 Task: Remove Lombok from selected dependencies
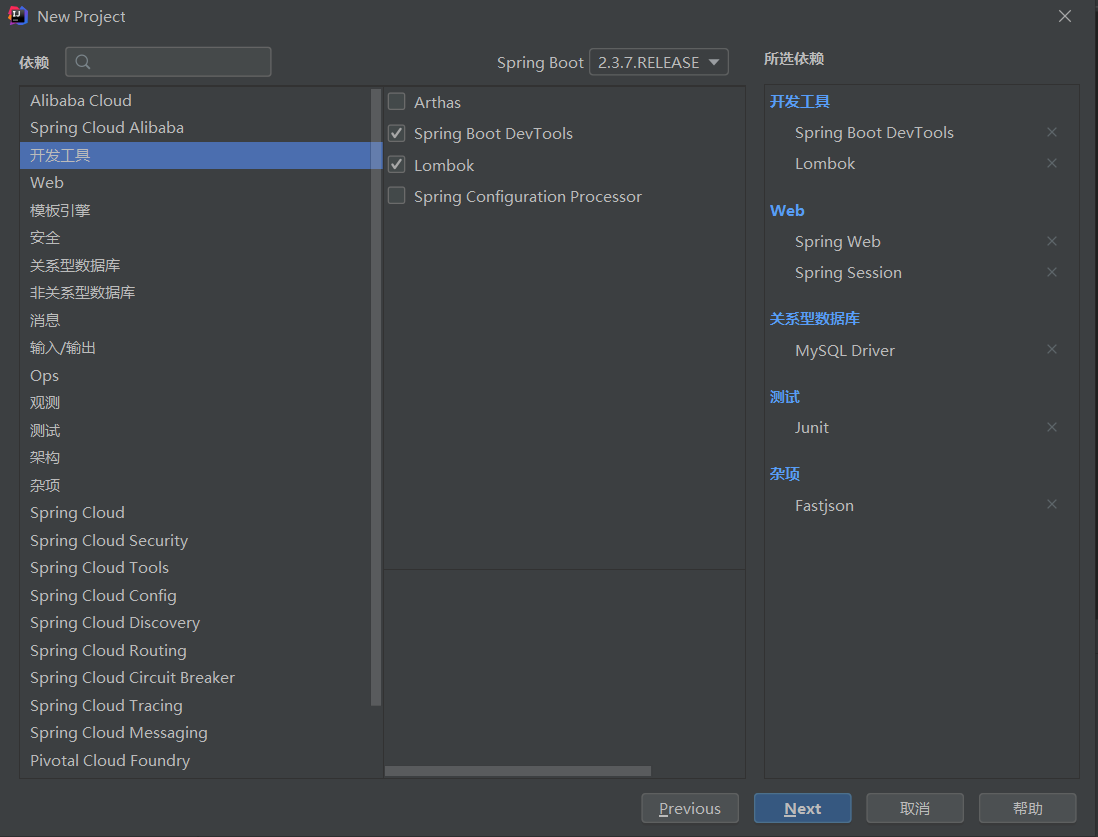coord(1051,163)
